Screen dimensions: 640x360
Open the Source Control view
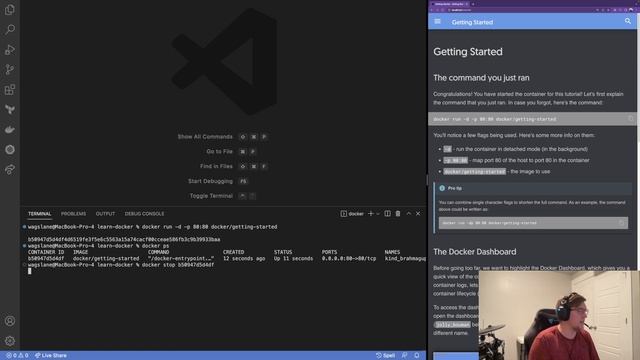tap(10, 69)
